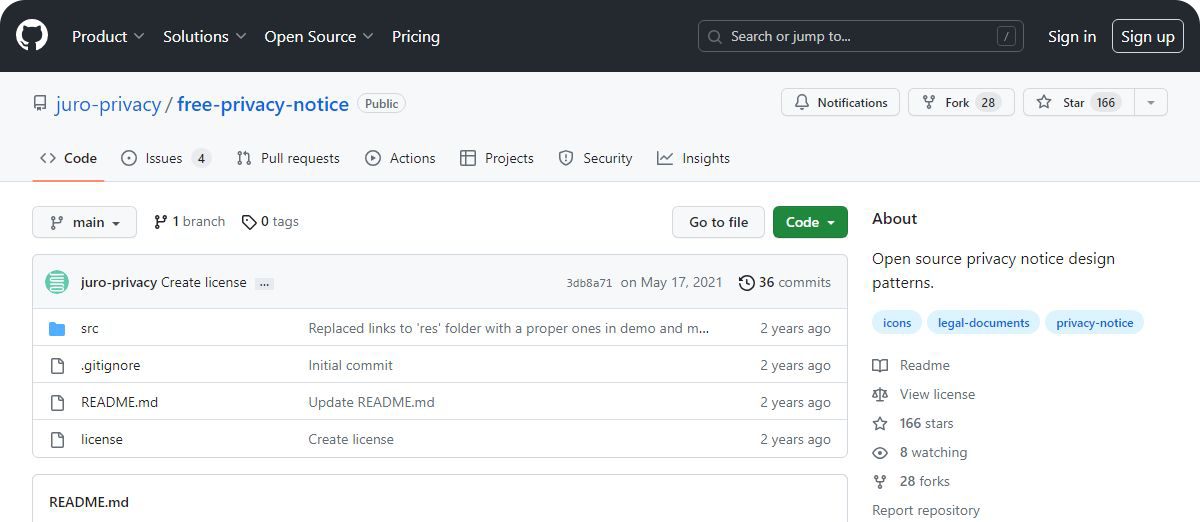The width and height of the screenshot is (1200, 522).
Task: View the 0 tags link
Action: [270, 222]
